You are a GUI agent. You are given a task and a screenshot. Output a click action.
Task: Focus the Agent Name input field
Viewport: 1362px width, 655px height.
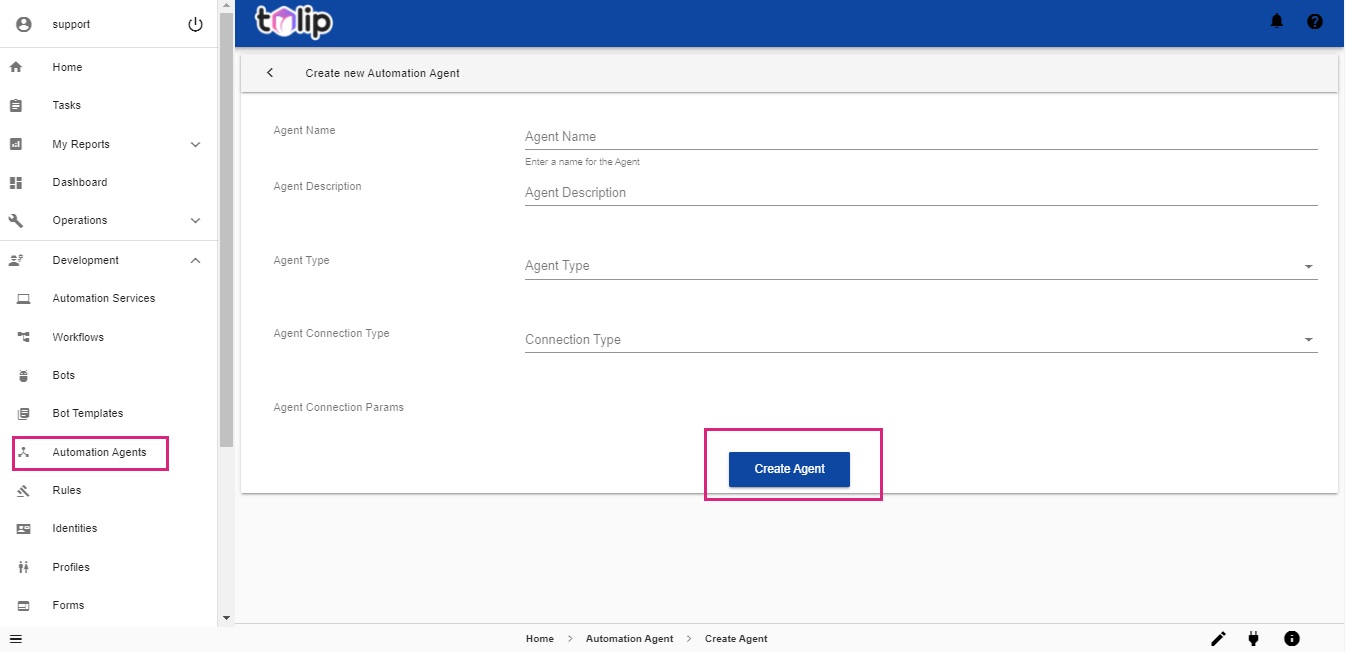click(x=921, y=137)
